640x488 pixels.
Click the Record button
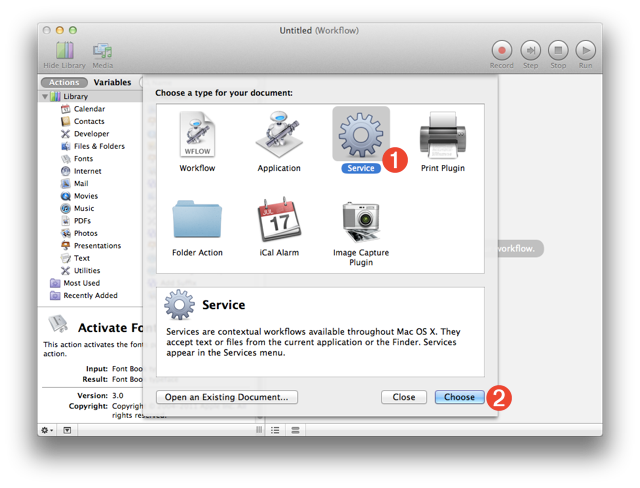[502, 51]
